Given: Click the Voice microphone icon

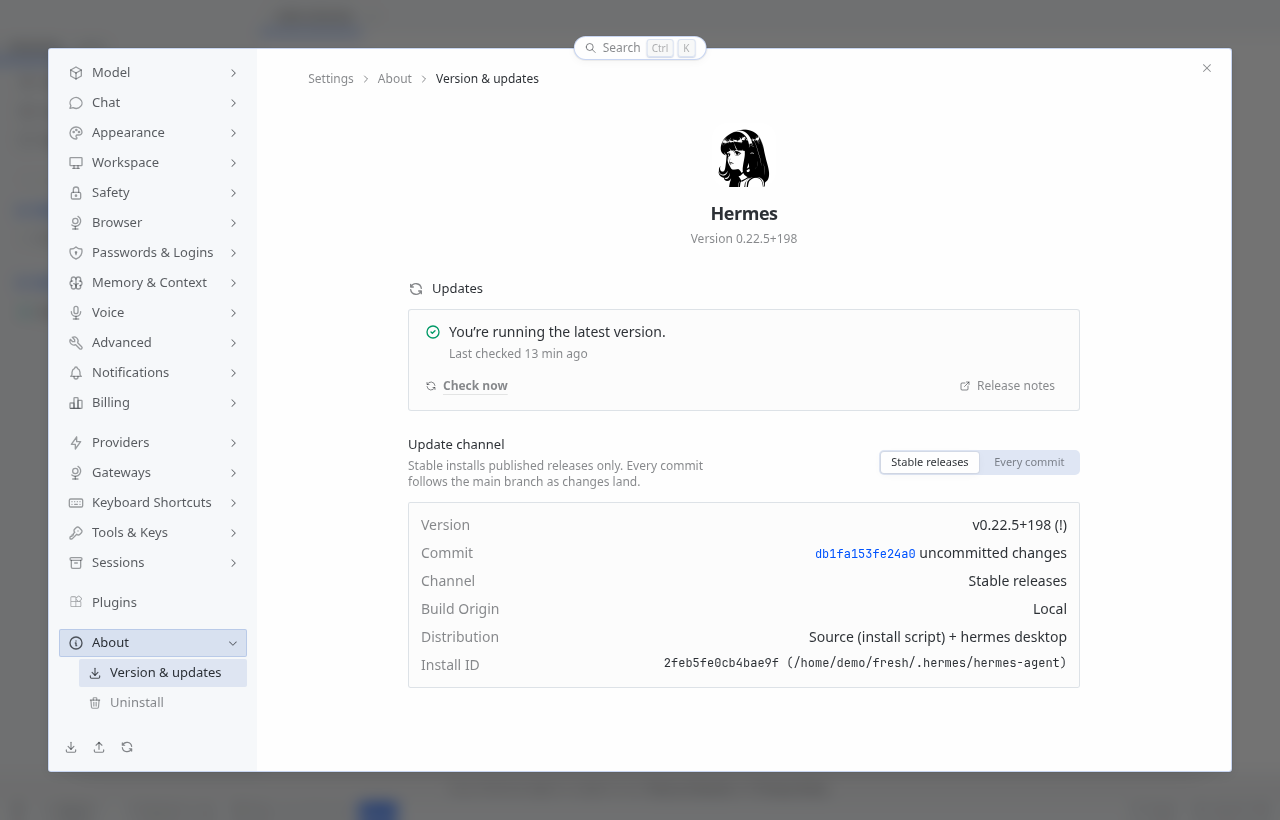Looking at the screenshot, I should (76, 312).
